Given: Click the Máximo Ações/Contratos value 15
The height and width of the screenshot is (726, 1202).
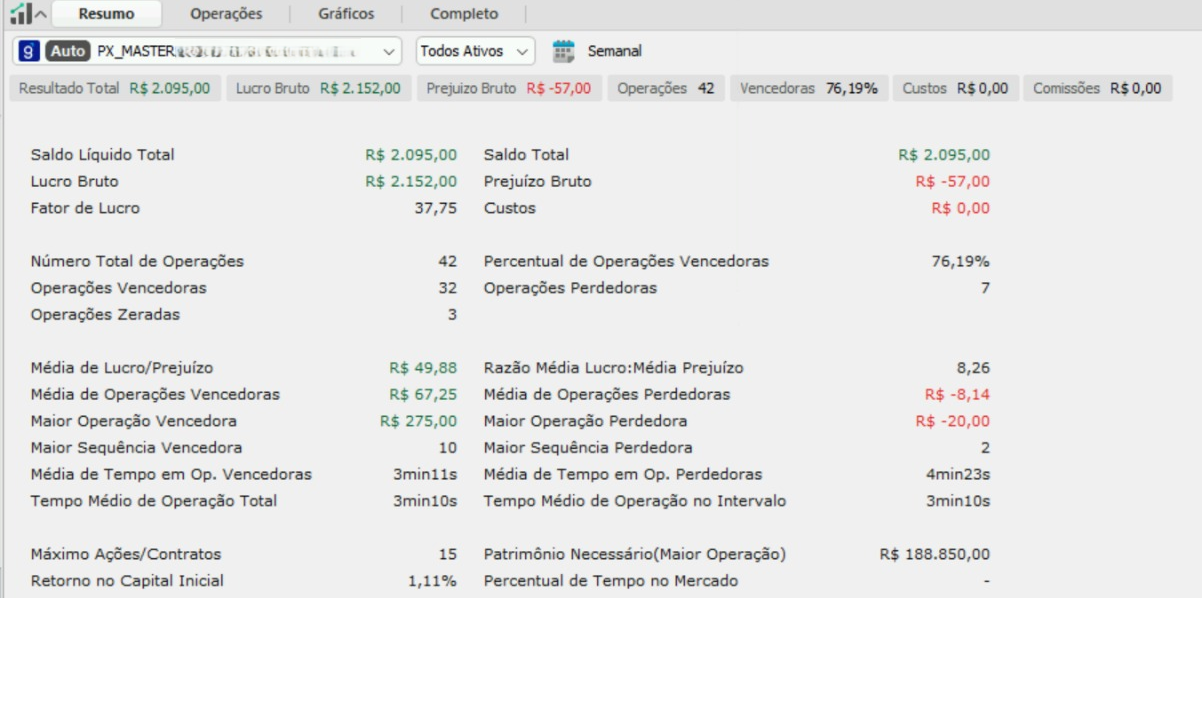Looking at the screenshot, I should tap(447, 554).
